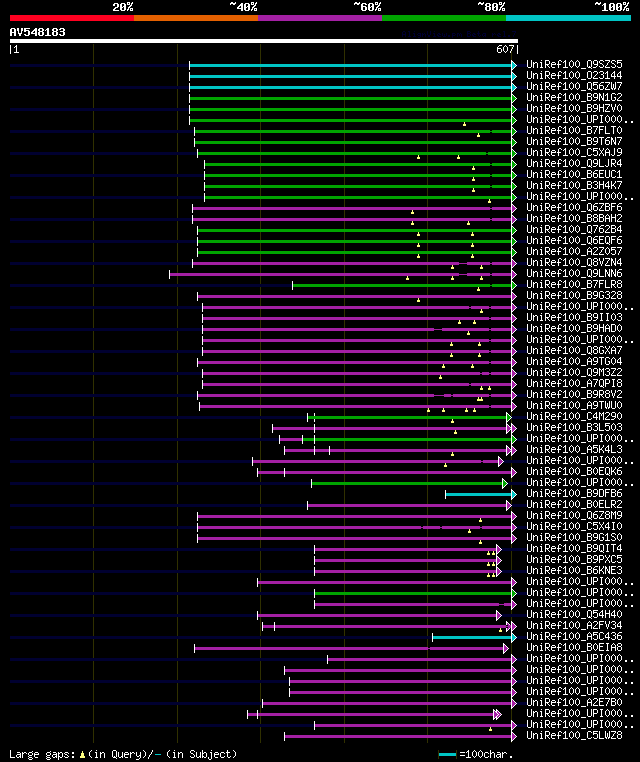Select the UniRef100_C4M290 label
This screenshot has width=640, height=762.
tap(574, 416)
